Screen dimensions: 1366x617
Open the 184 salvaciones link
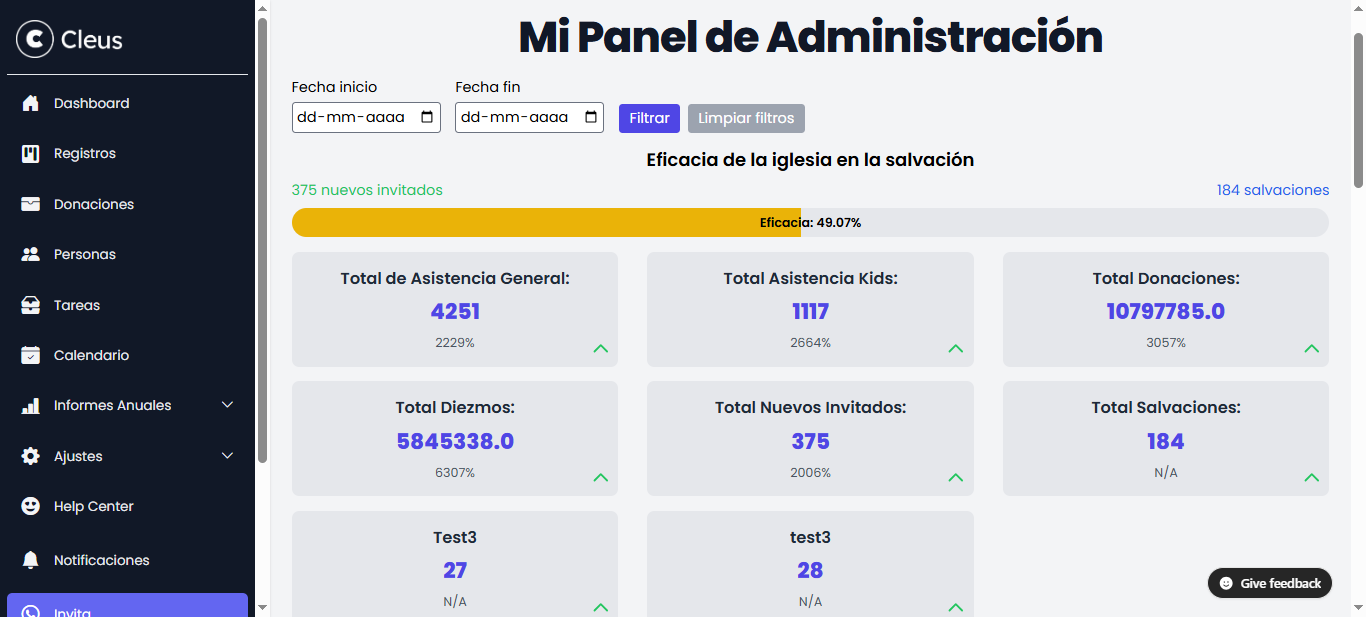[1273, 190]
